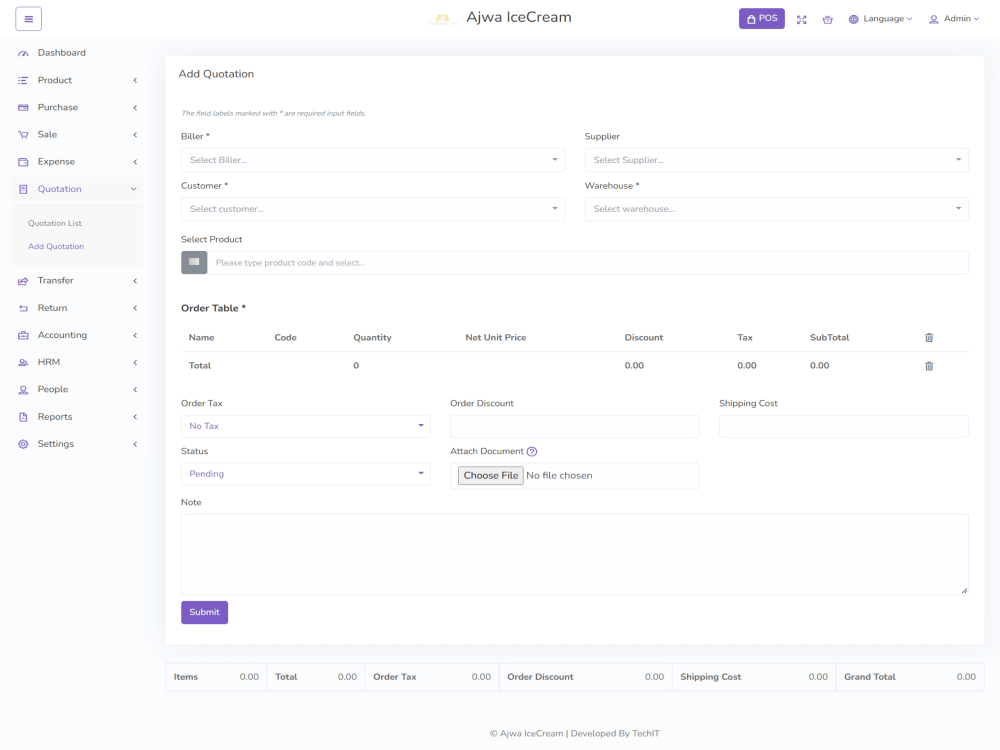Remove the Total row using the trash icon
This screenshot has width=1000, height=750.
click(x=928, y=365)
